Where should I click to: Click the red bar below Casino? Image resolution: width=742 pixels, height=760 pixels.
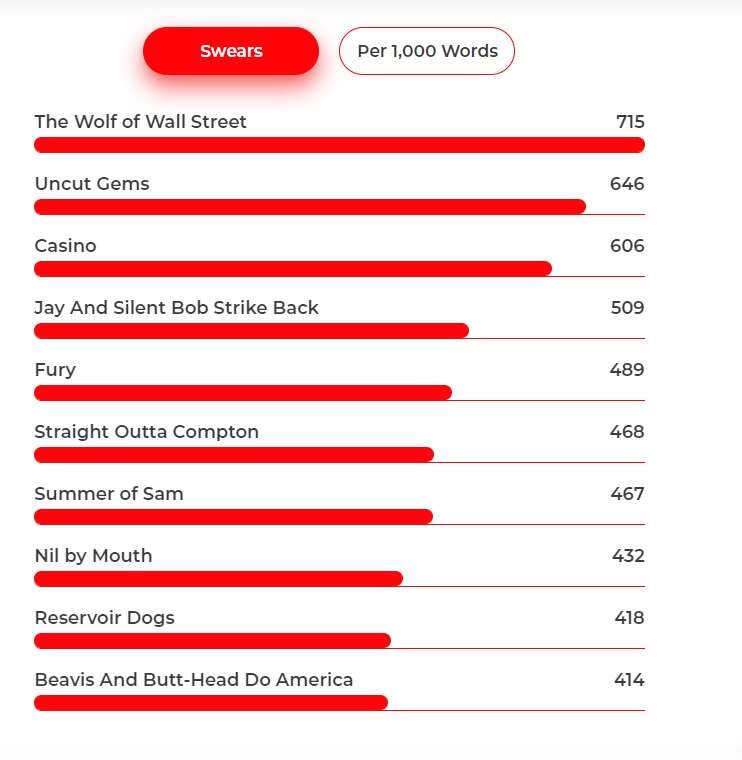[293, 269]
